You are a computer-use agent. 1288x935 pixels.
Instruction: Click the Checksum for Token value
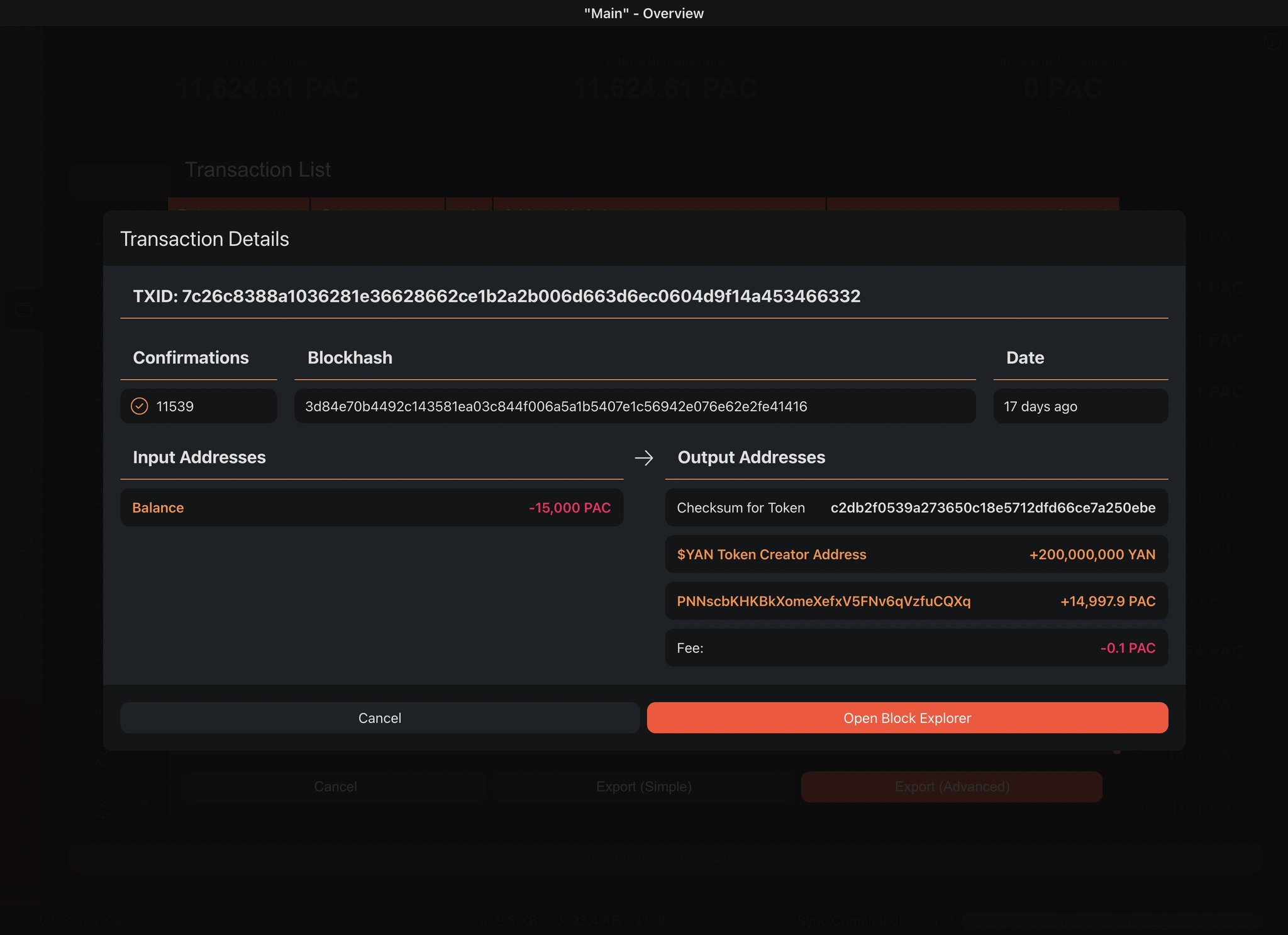point(992,507)
